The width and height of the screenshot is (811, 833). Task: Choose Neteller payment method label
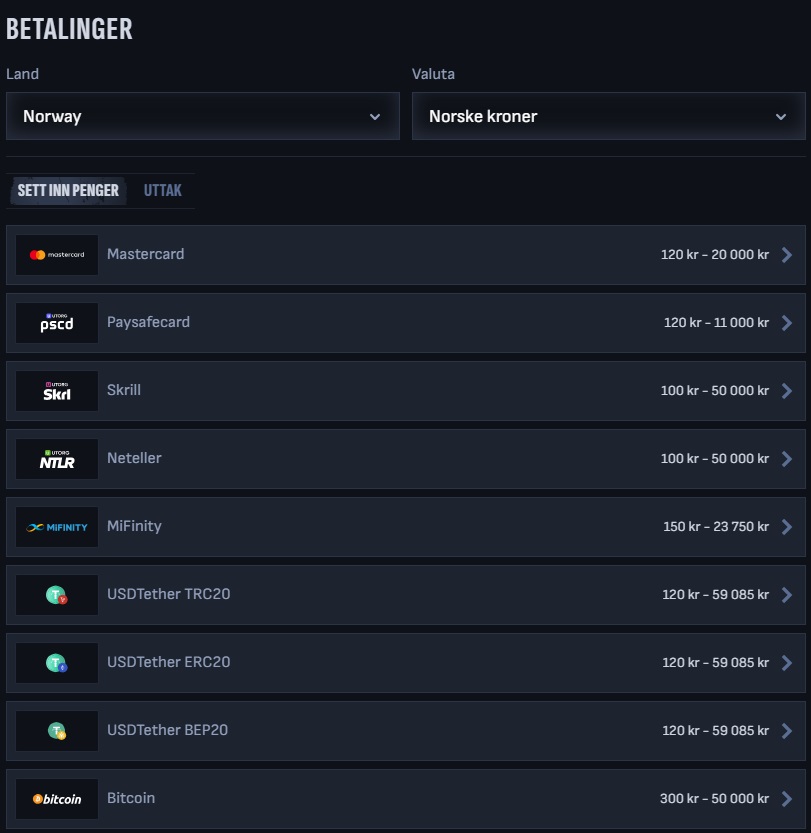pyautogui.click(x=134, y=458)
